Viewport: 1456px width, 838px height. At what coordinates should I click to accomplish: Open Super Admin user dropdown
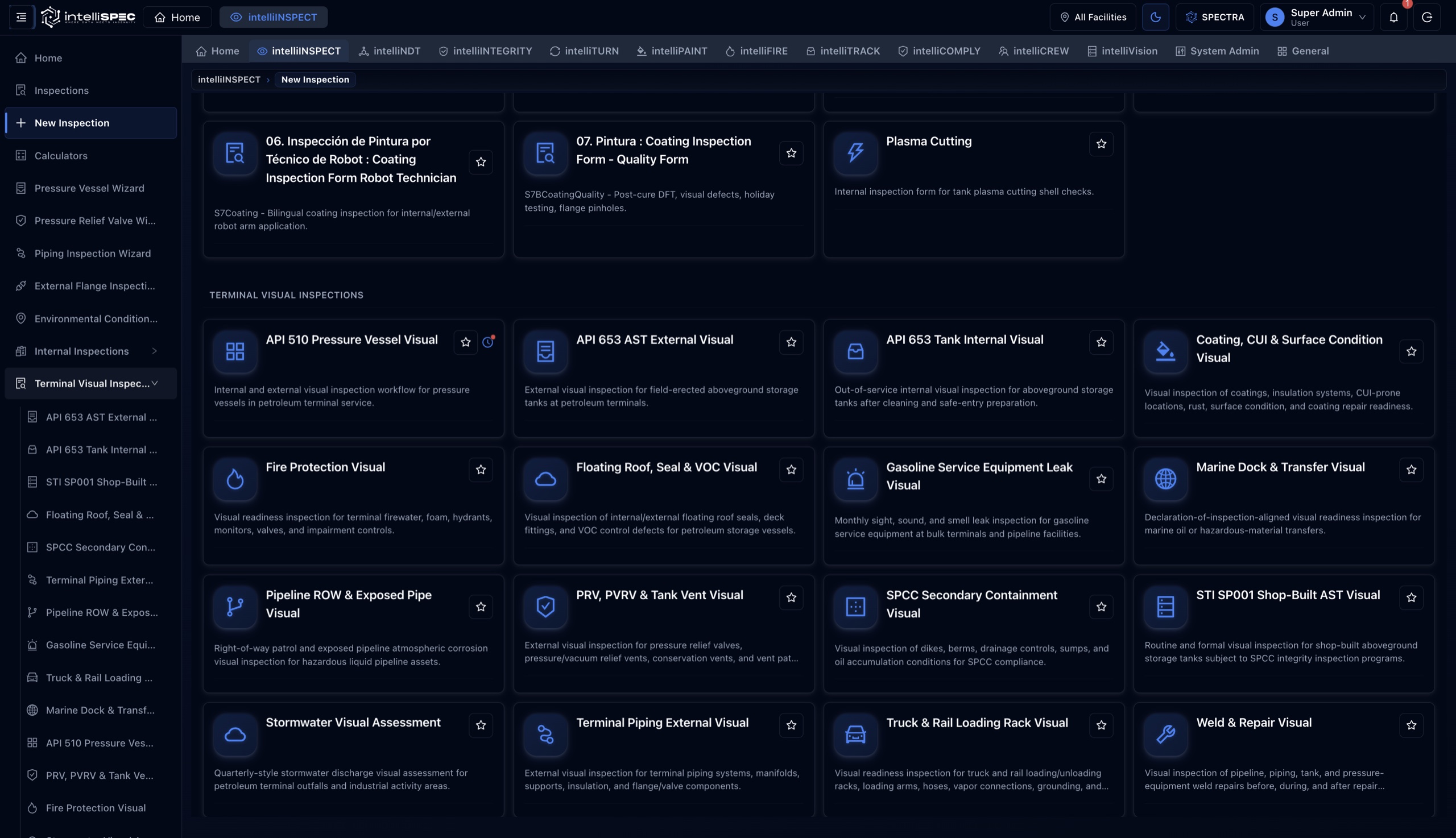coord(1317,17)
